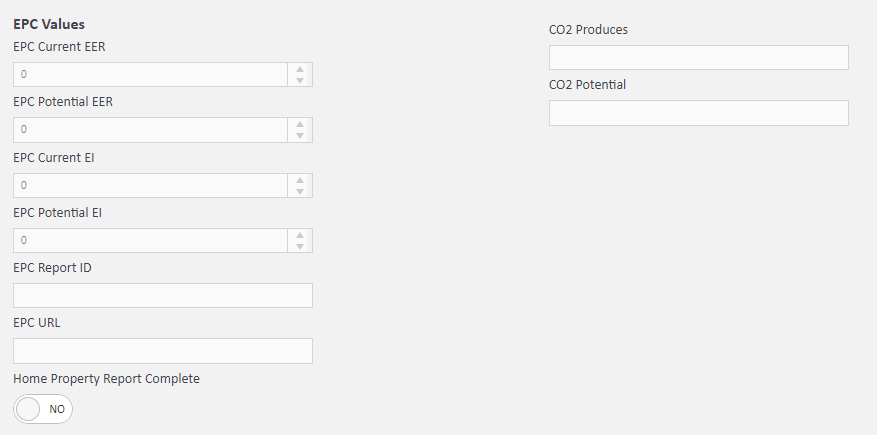This screenshot has width=877, height=435.
Task: Click the CO2 Potential input field
Action: pos(698,113)
